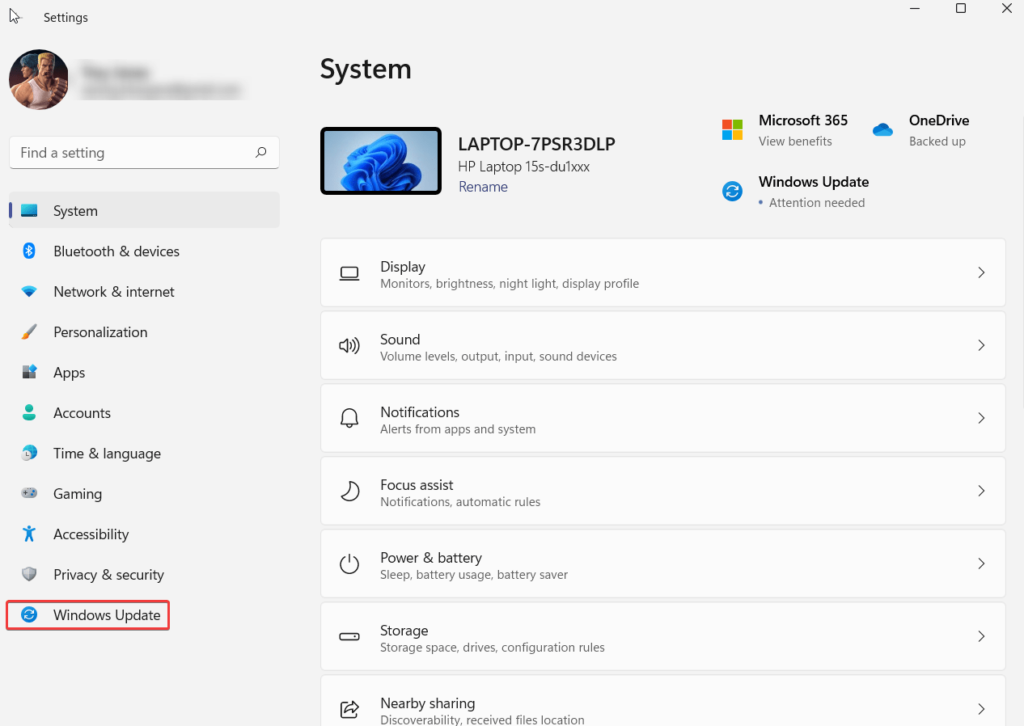1024x726 pixels.
Task: Expand Notifications settings chevron
Action: click(x=981, y=418)
